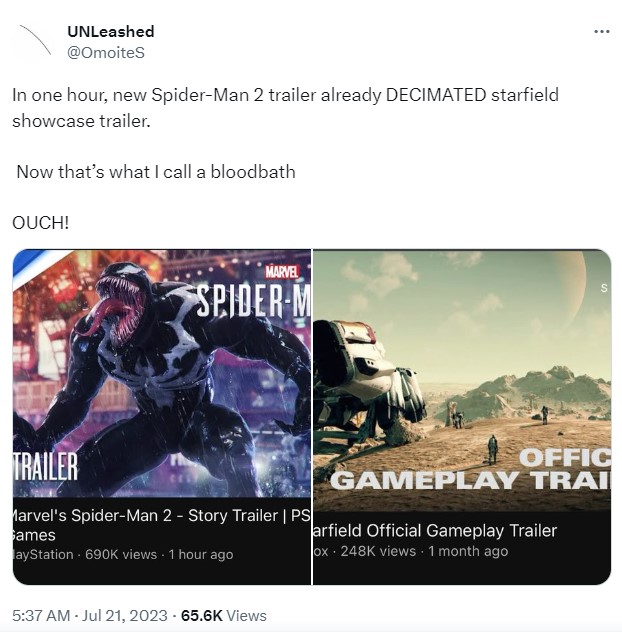The image size is (622, 632).
Task: Click the Jul 21, 2023 date
Action: (125, 615)
